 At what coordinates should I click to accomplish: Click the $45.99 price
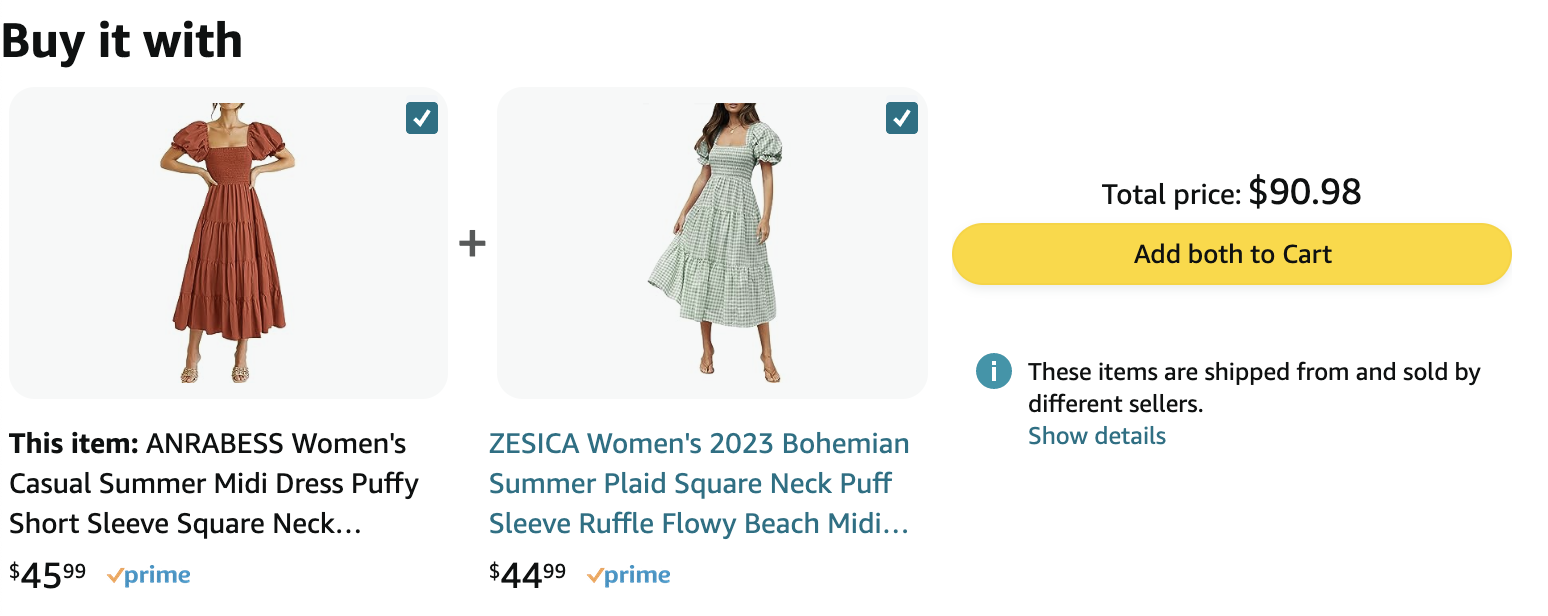[48, 575]
